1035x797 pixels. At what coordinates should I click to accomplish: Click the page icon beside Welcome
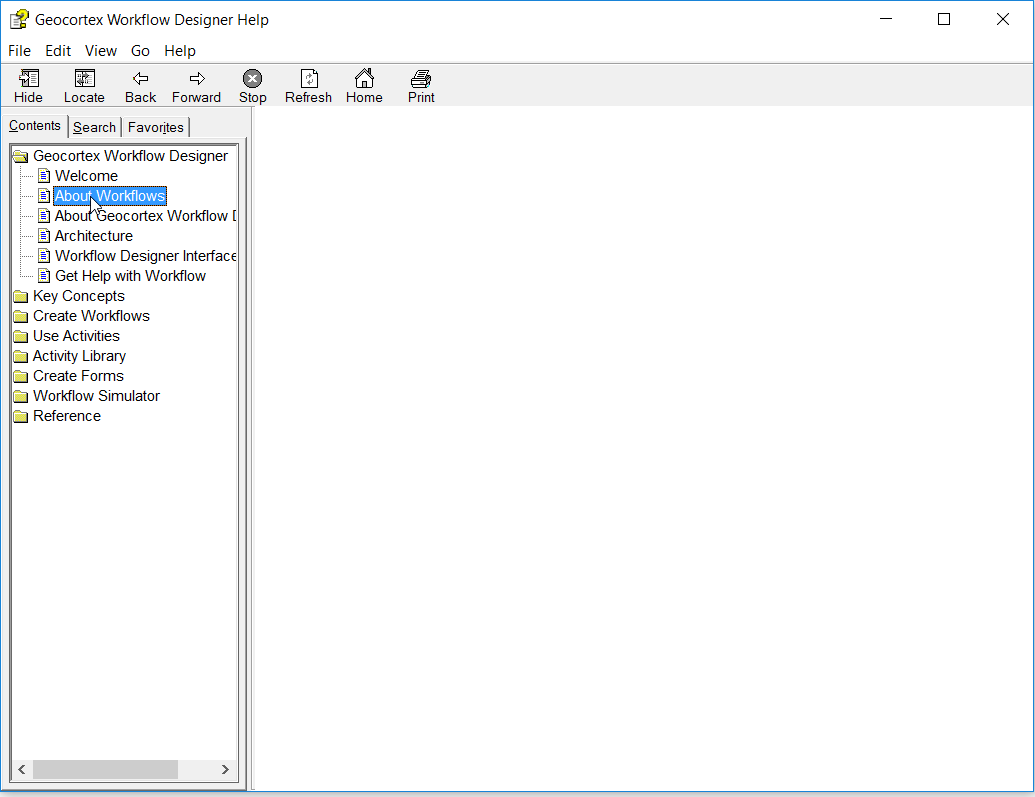click(44, 176)
